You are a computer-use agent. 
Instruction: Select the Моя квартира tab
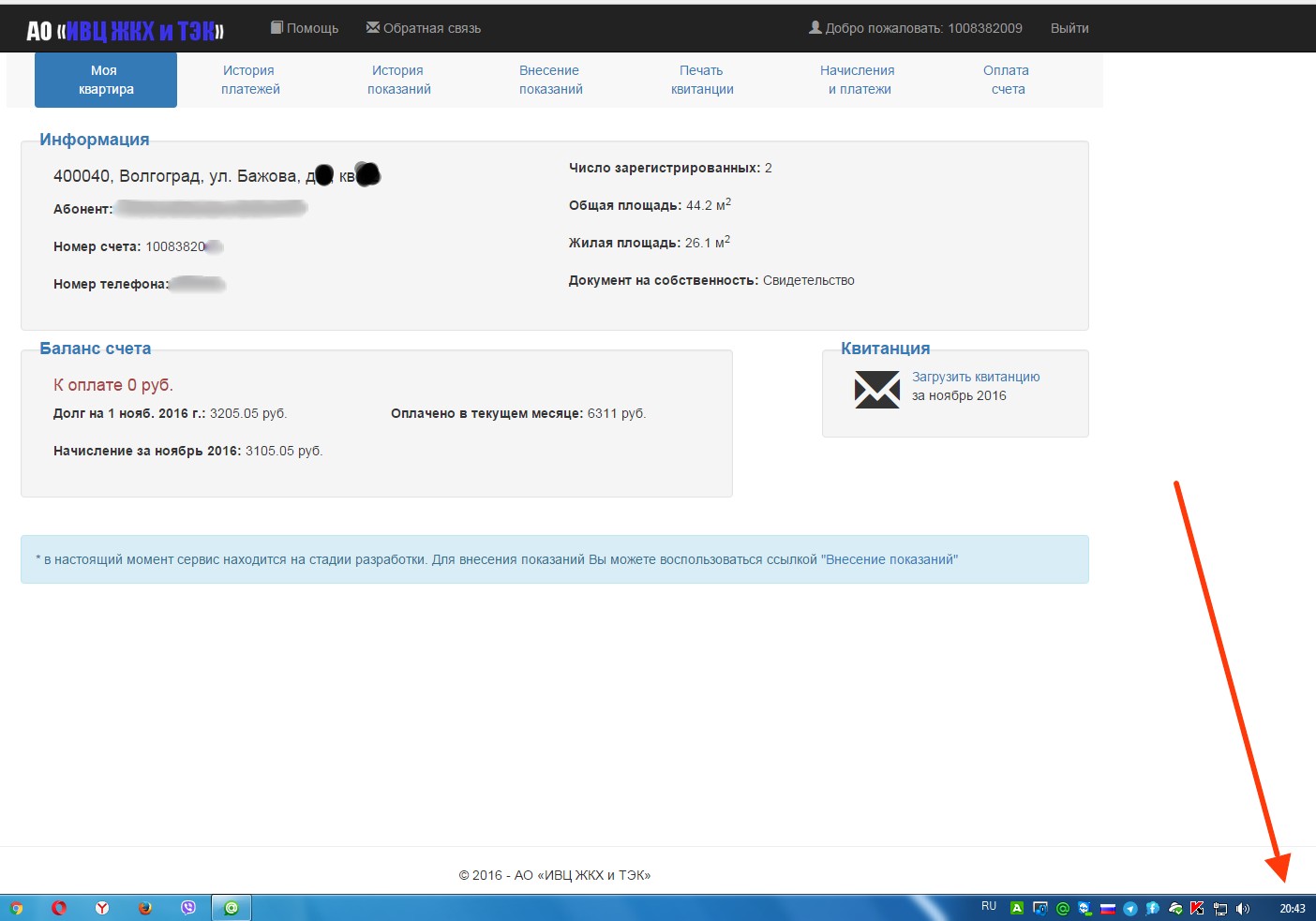106,80
